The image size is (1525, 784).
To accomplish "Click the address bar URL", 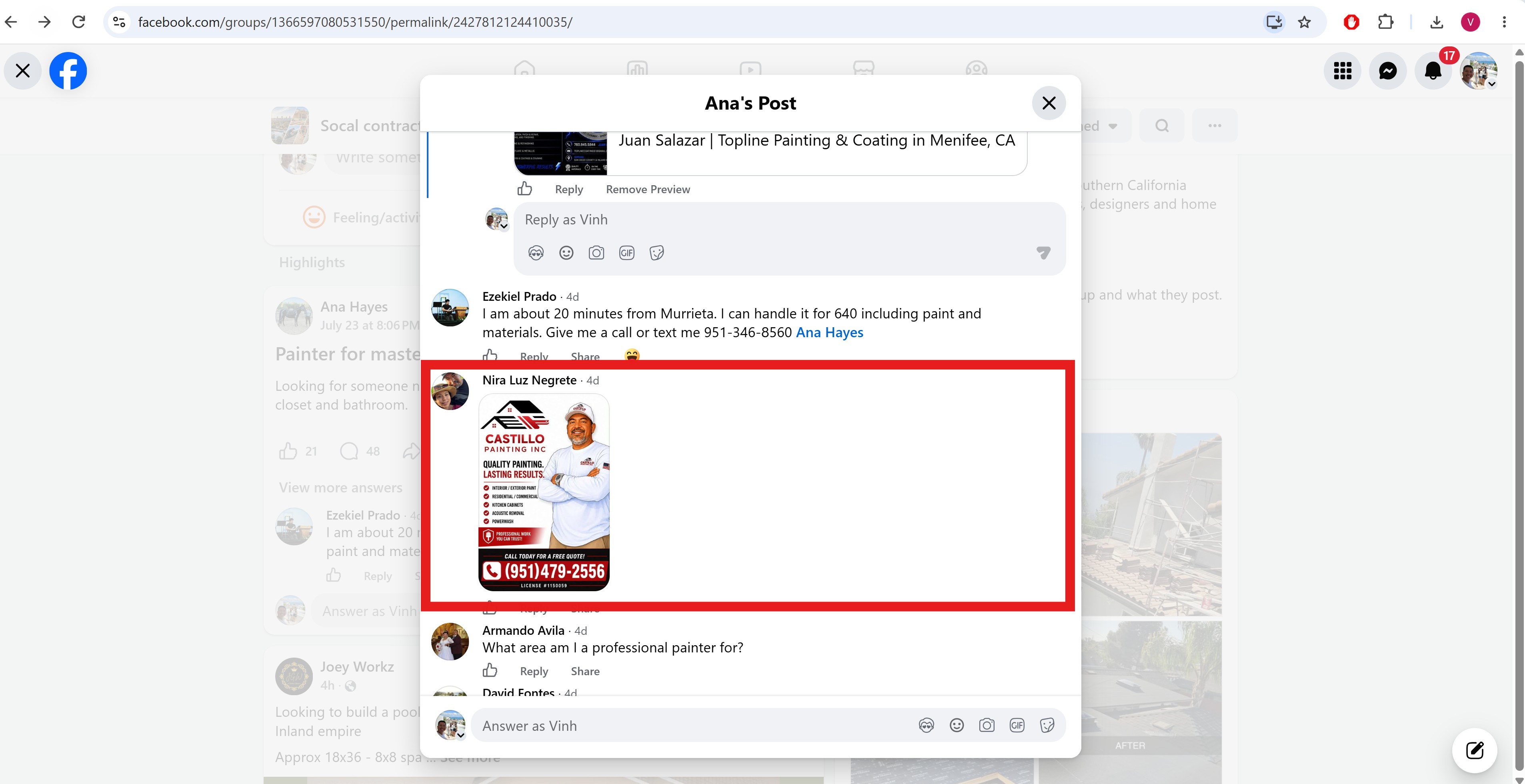I will [355, 22].
